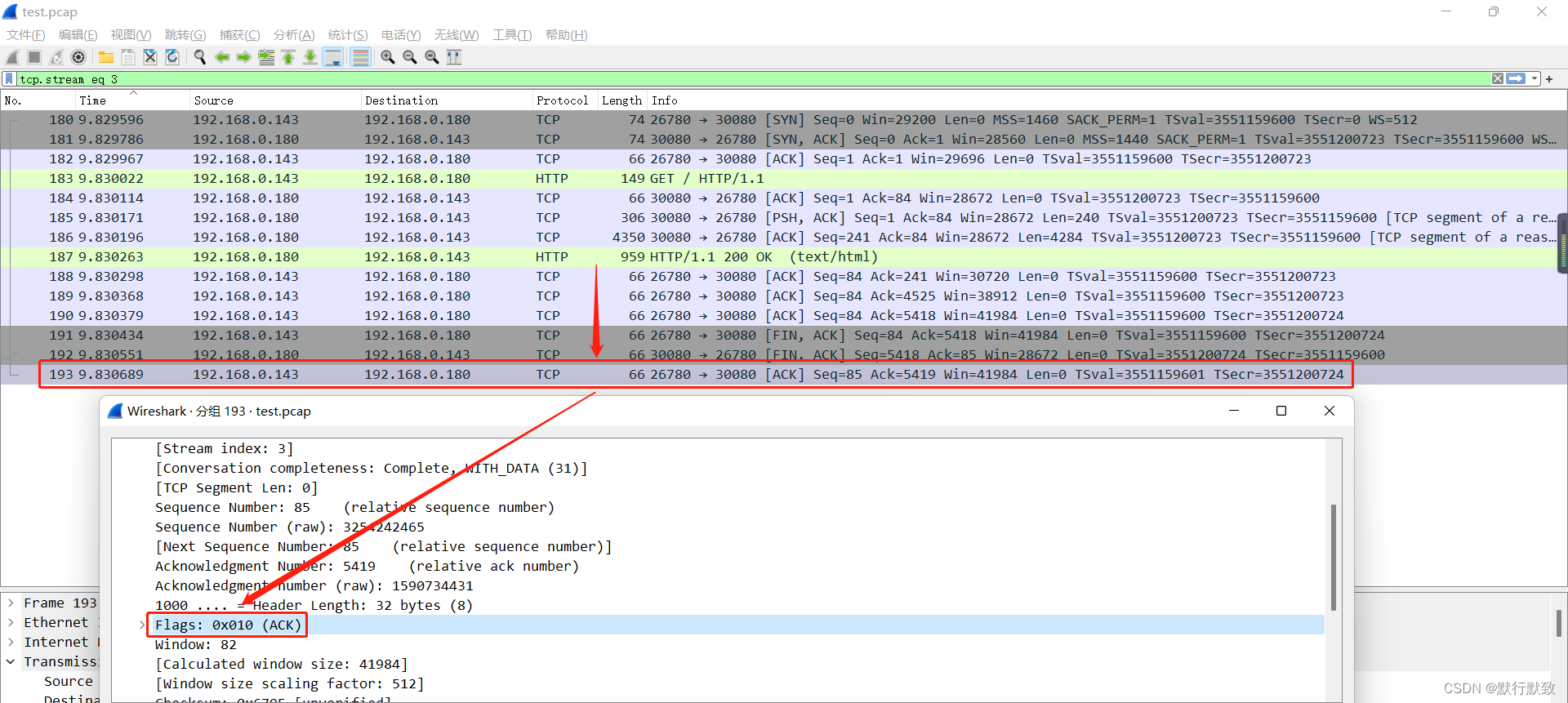1568x703 pixels.
Task: Toggle packet list coloring rules
Action: click(360, 57)
